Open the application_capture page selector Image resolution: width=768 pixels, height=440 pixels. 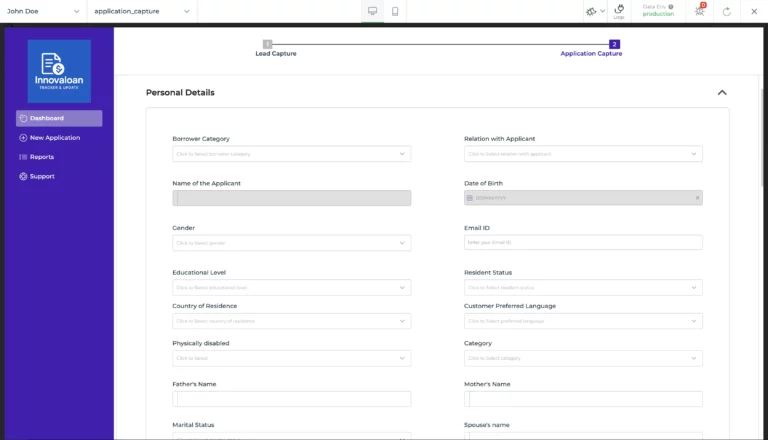pyautogui.click(x=141, y=11)
